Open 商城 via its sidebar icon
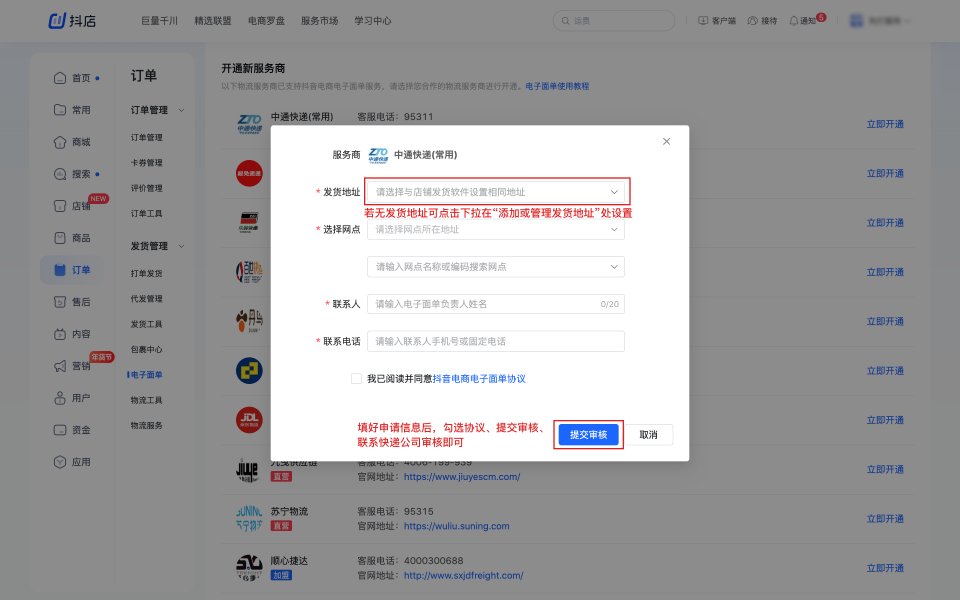 point(60,142)
